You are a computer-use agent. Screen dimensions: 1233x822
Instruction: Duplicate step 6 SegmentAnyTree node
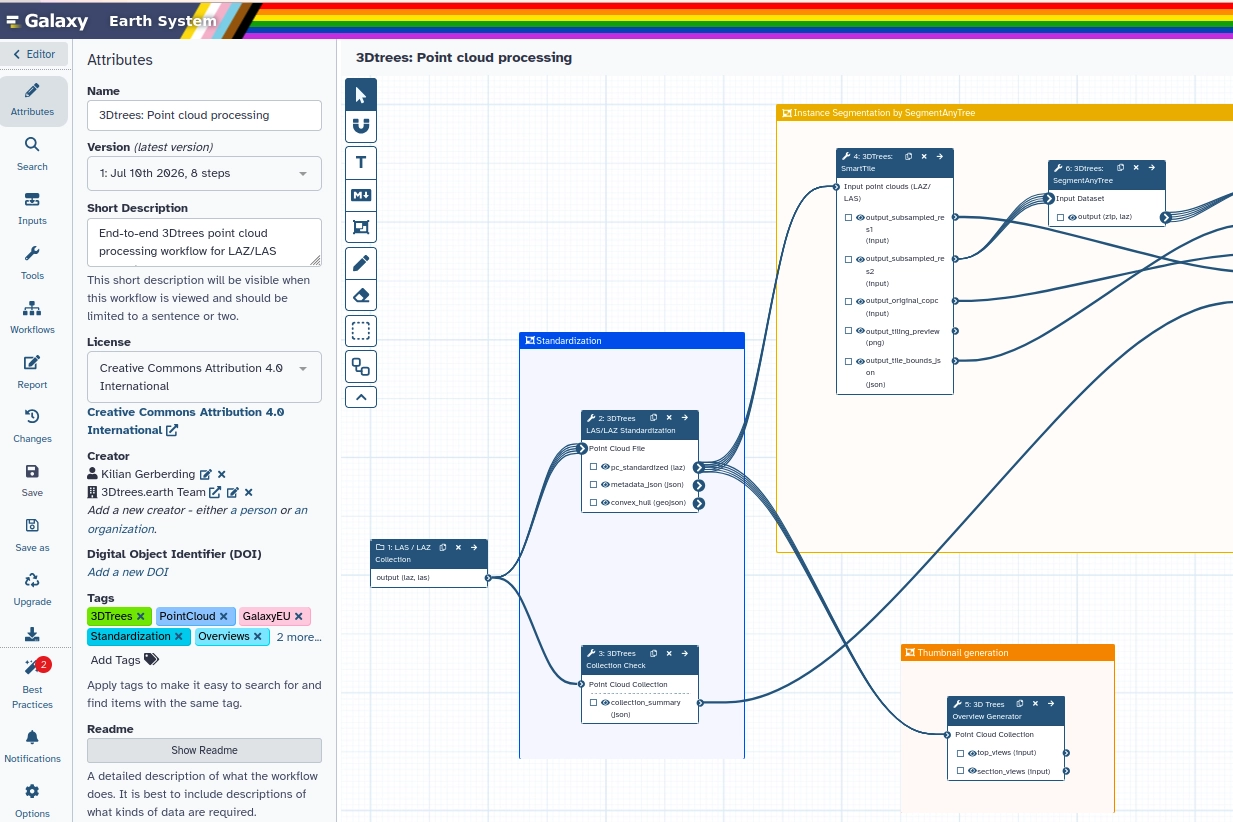coord(1120,168)
